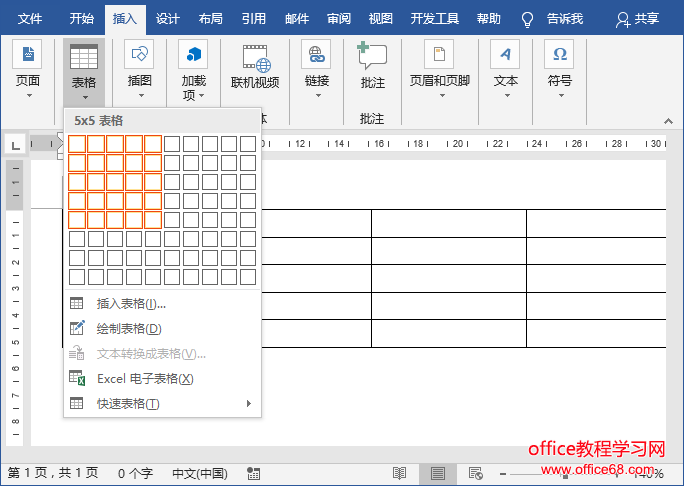684x486 pixels.
Task: Expand the 符号 dropdown arrow
Action: click(x=561, y=96)
